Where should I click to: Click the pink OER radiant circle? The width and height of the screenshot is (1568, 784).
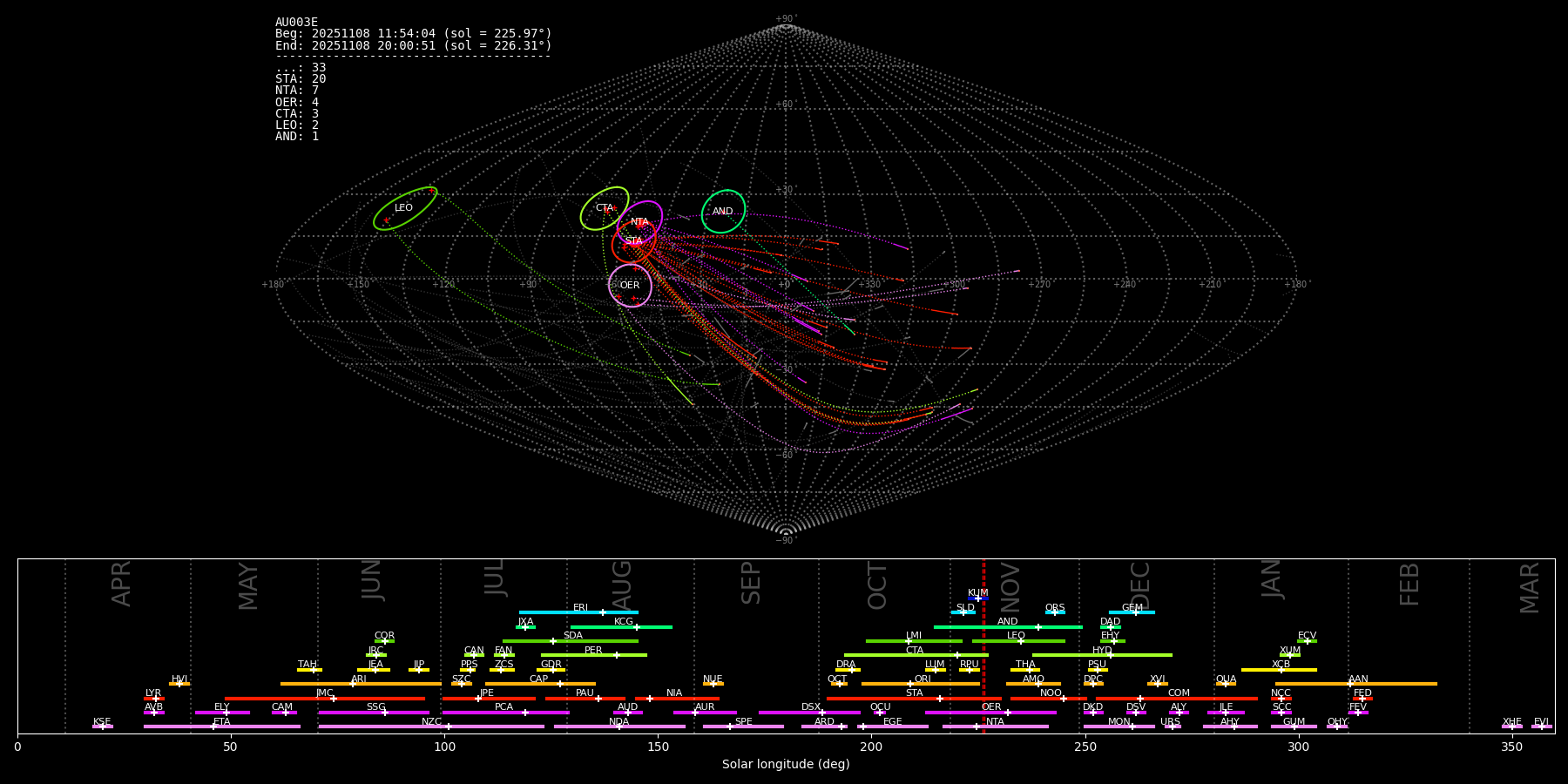(630, 286)
